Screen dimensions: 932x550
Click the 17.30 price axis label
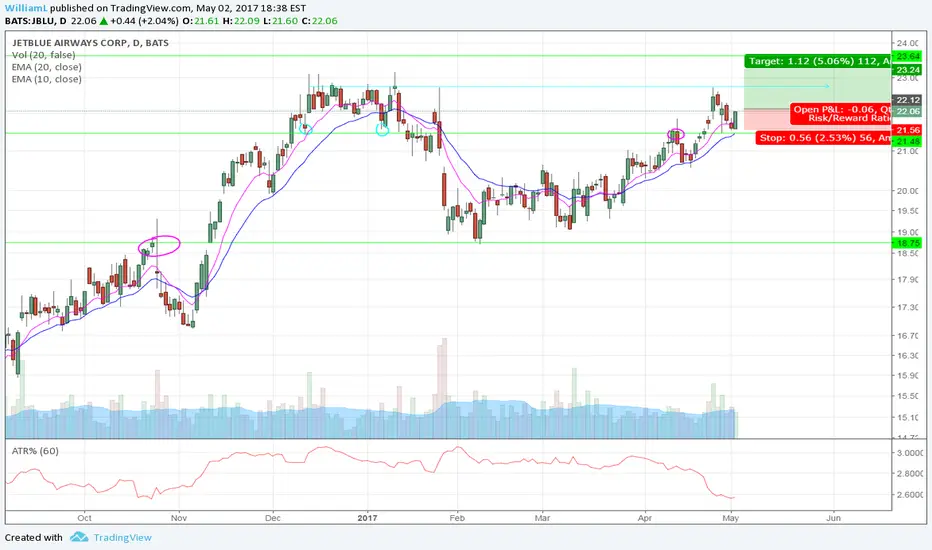(x=908, y=307)
